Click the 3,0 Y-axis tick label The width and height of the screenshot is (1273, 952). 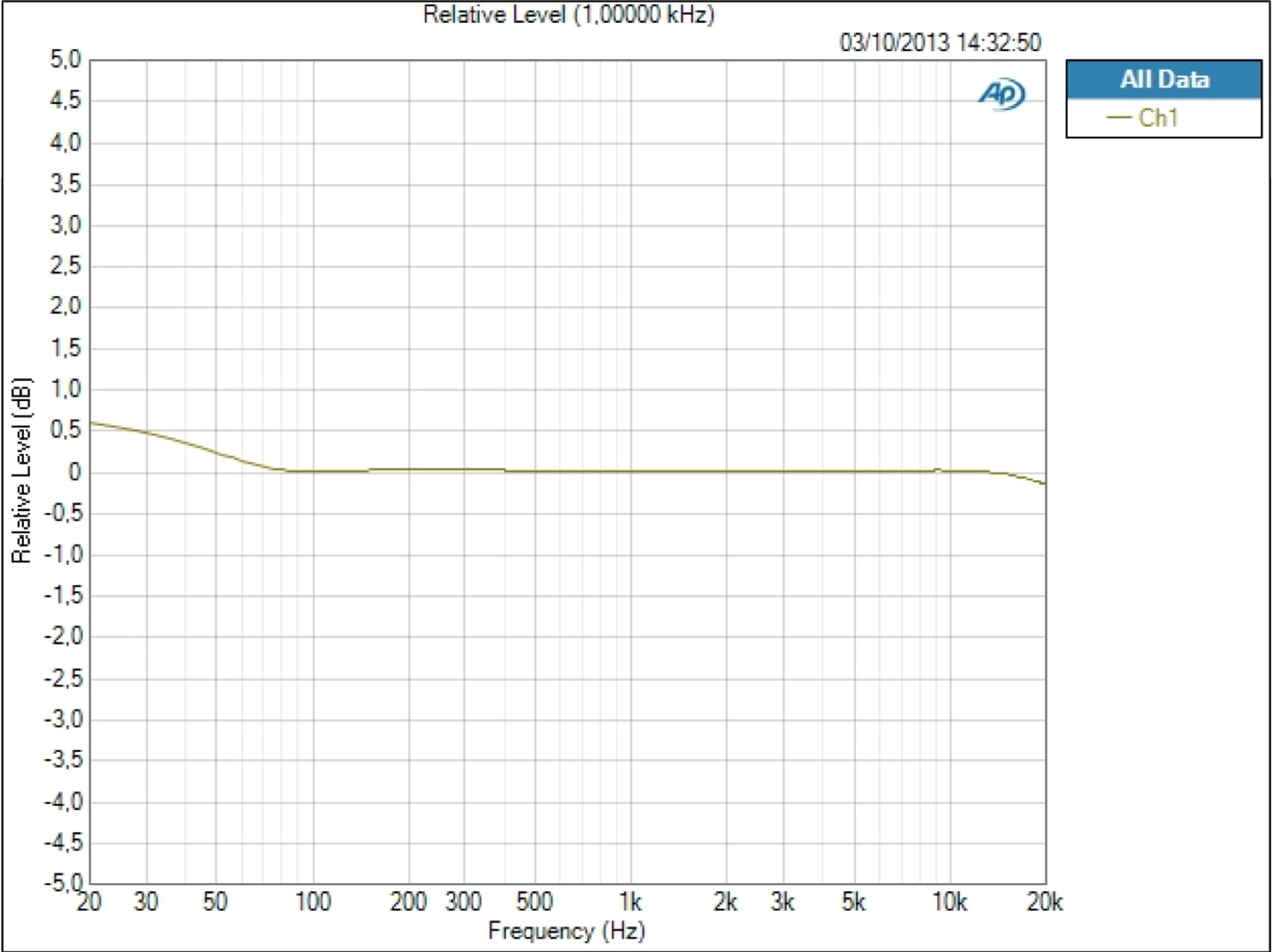click(65, 225)
